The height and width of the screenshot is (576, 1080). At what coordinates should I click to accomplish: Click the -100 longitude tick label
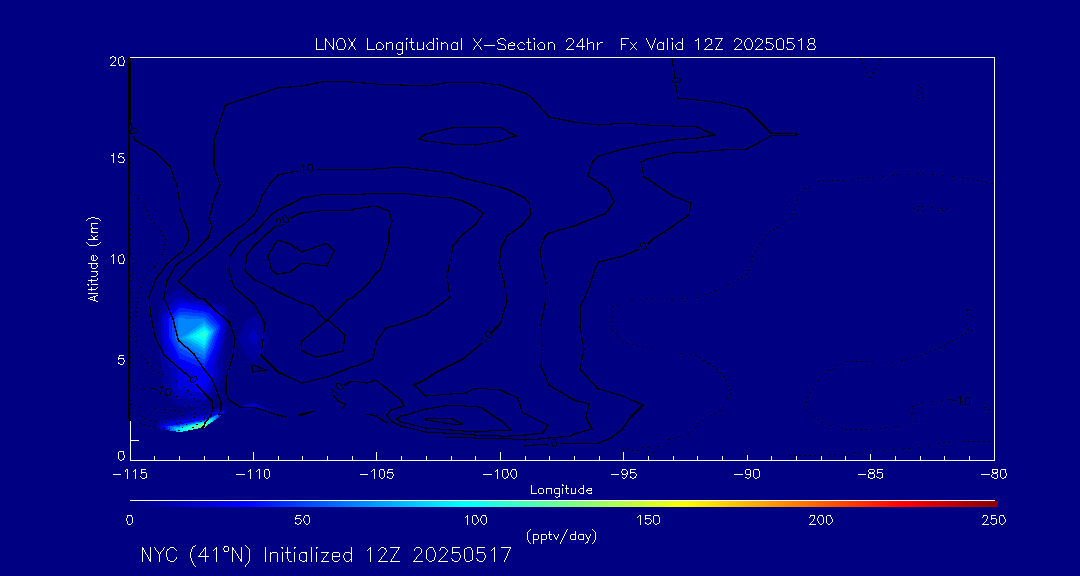pyautogui.click(x=500, y=473)
